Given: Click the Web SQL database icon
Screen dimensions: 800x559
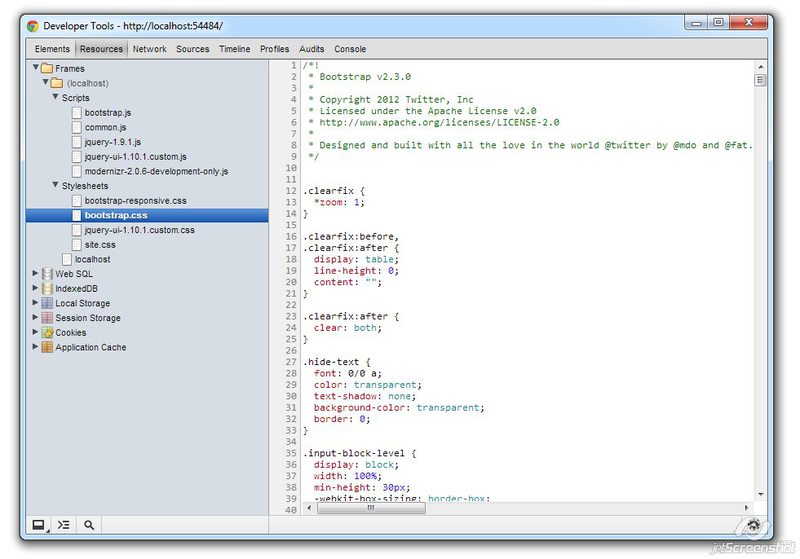Looking at the screenshot, I should pyautogui.click(x=47, y=274).
